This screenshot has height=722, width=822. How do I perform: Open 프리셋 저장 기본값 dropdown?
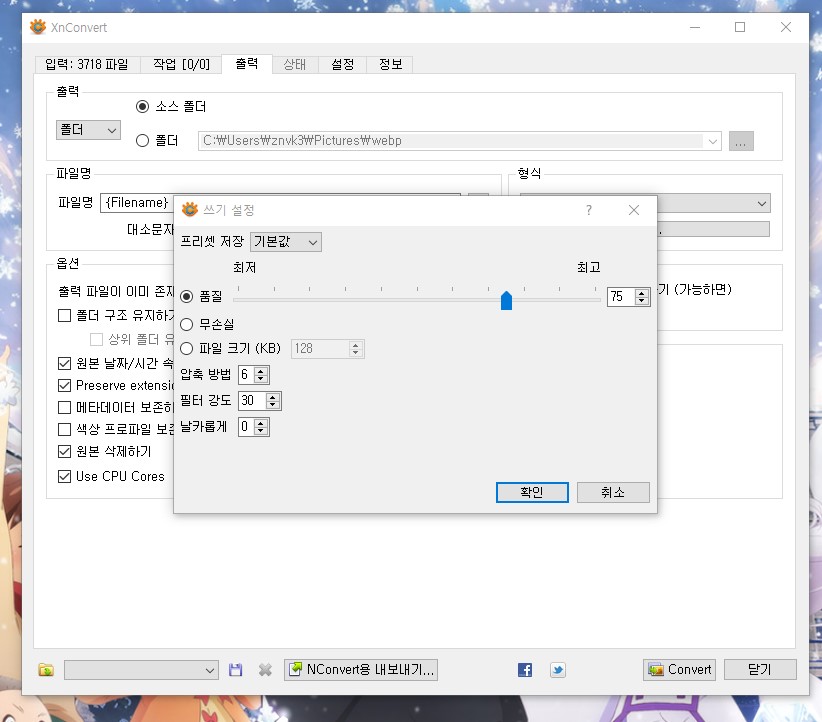[x=286, y=242]
